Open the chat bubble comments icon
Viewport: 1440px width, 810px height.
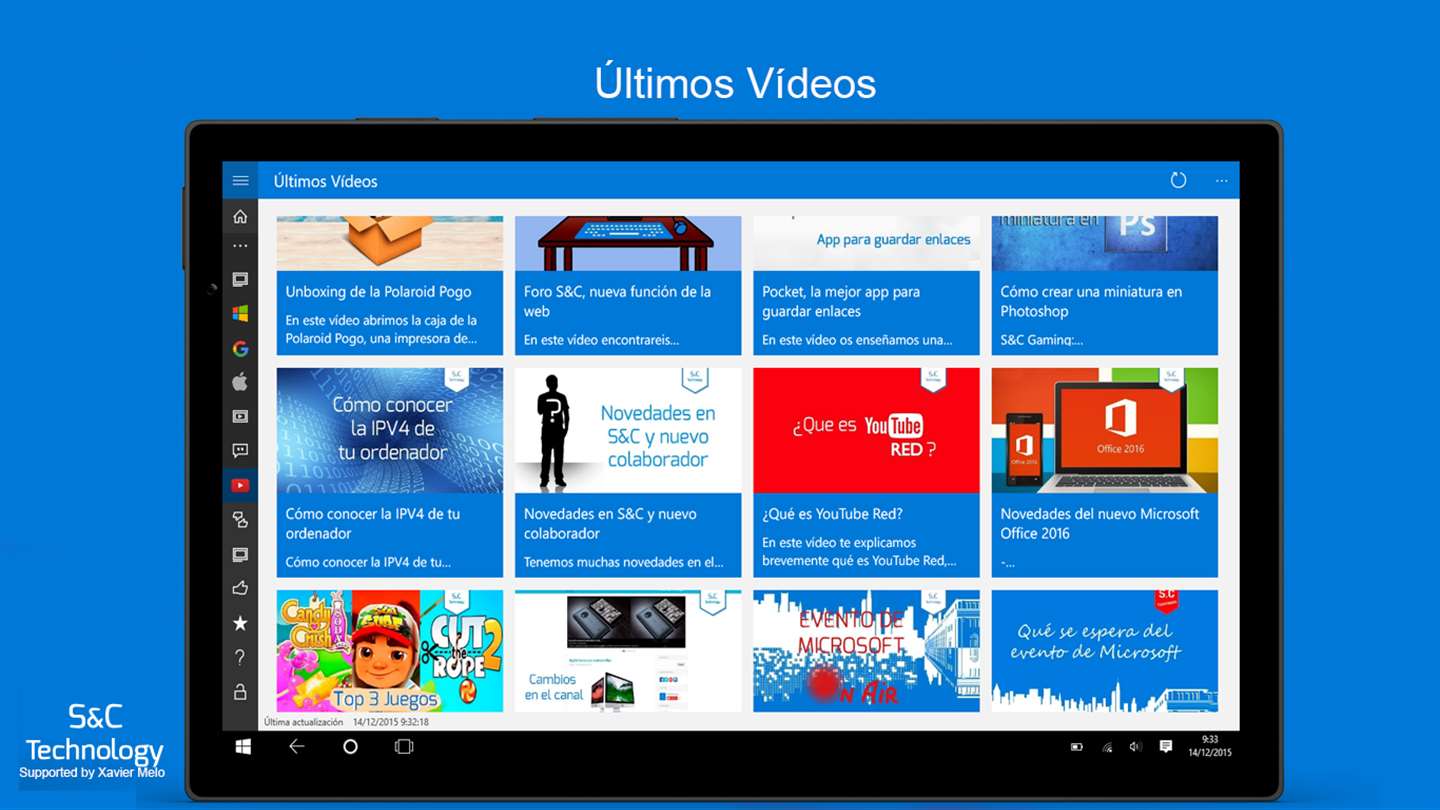(240, 451)
